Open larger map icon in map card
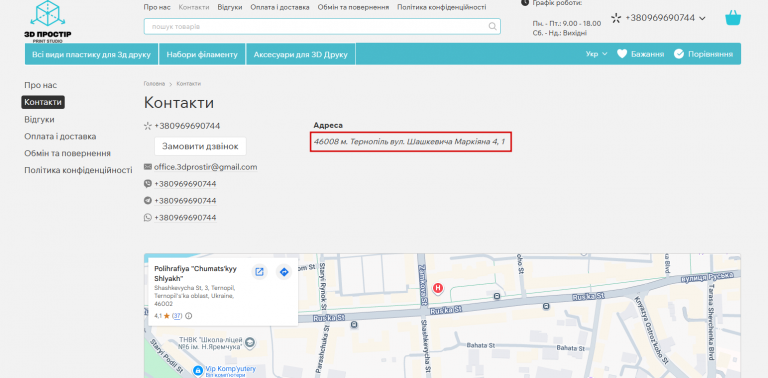This screenshot has height=378, width=768. click(259, 272)
